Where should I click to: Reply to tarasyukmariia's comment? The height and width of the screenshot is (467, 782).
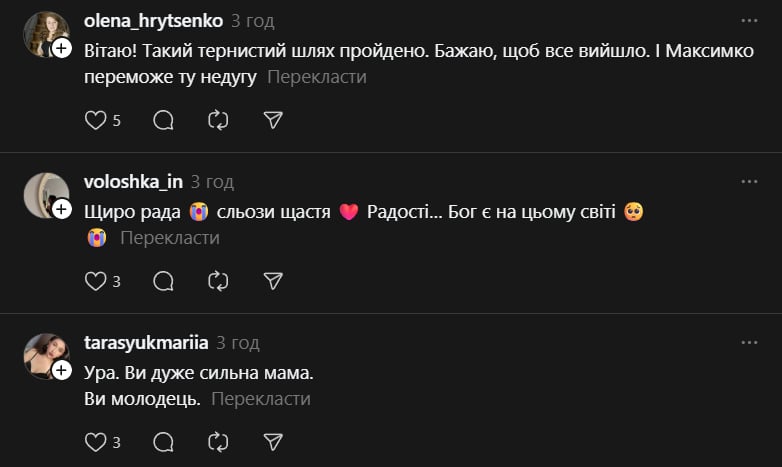(x=163, y=442)
